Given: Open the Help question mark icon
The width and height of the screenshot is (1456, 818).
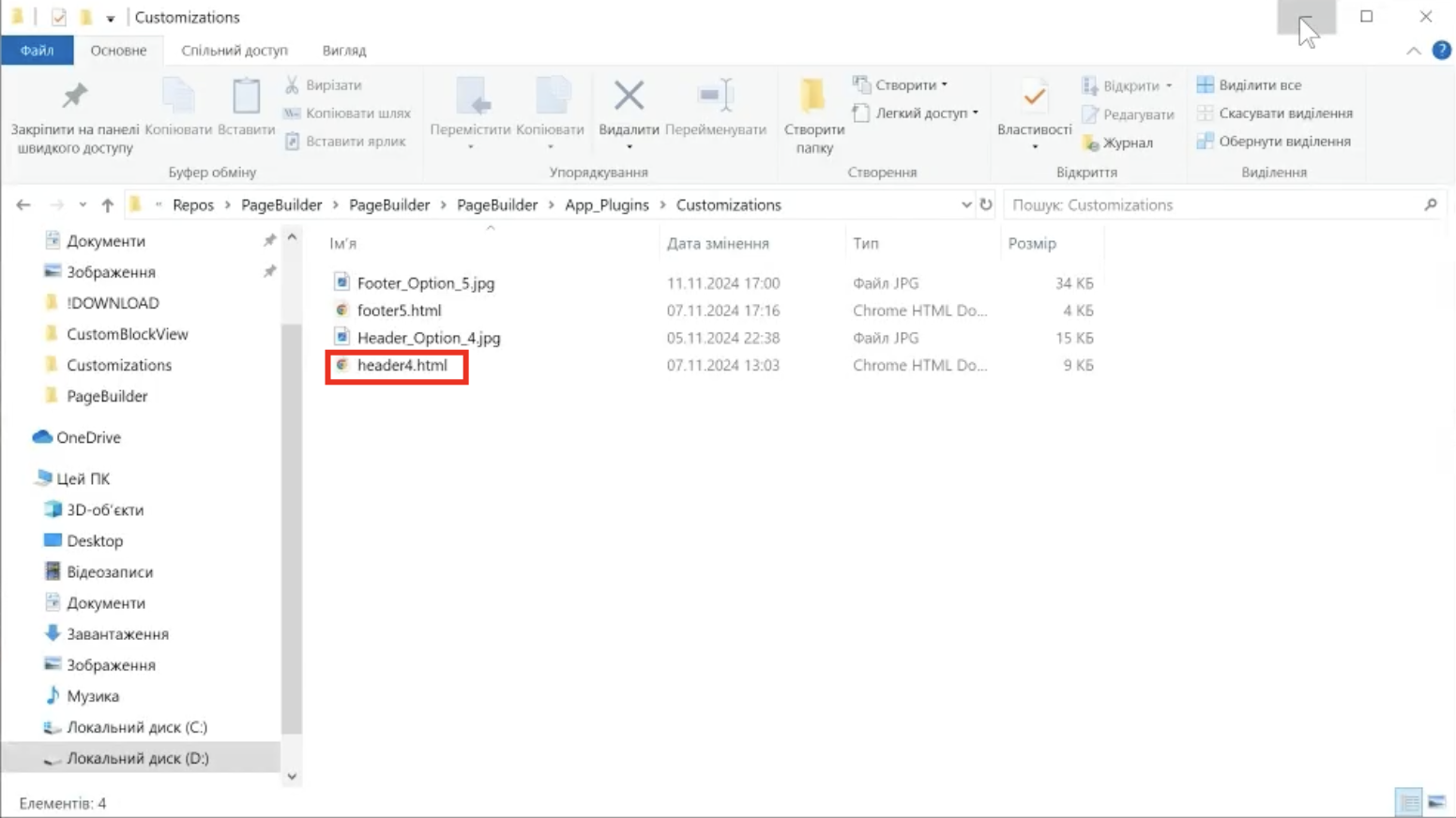Looking at the screenshot, I should tap(1441, 51).
